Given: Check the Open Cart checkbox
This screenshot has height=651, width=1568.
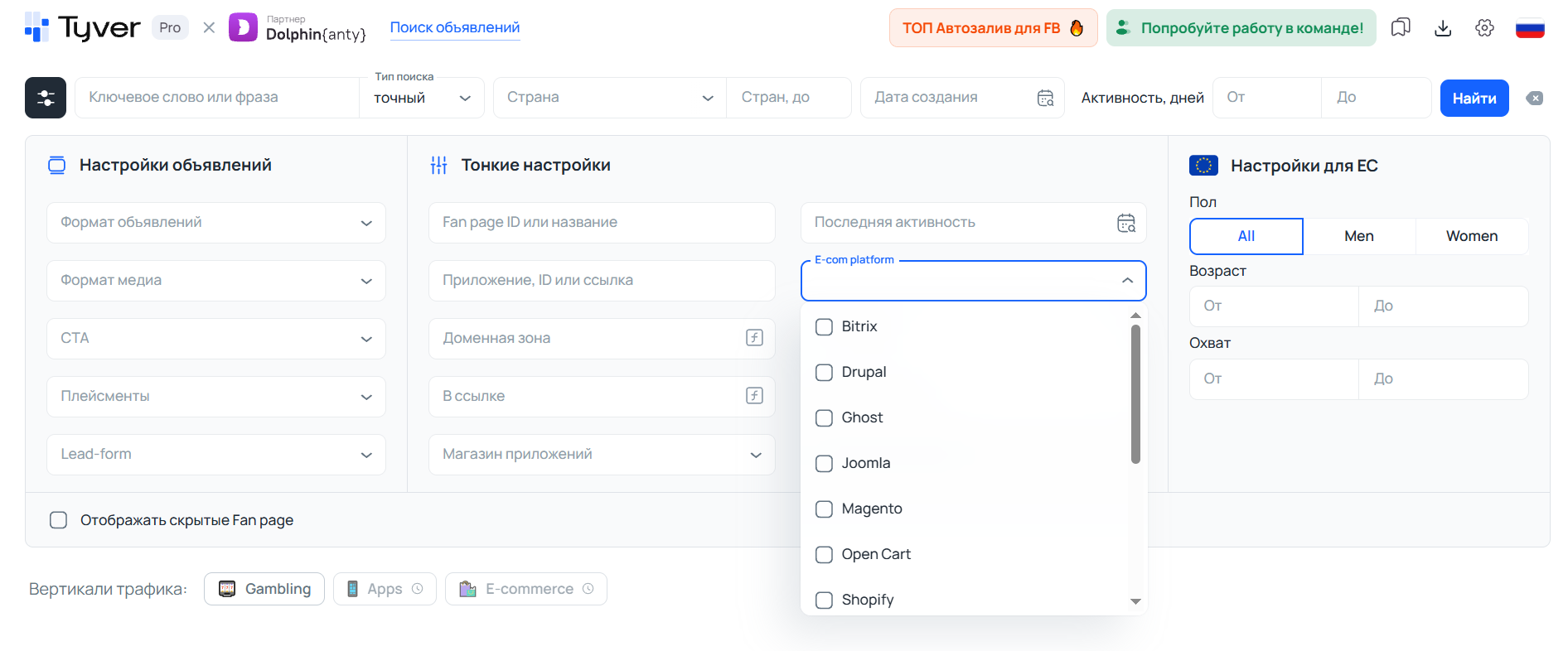Looking at the screenshot, I should point(824,554).
